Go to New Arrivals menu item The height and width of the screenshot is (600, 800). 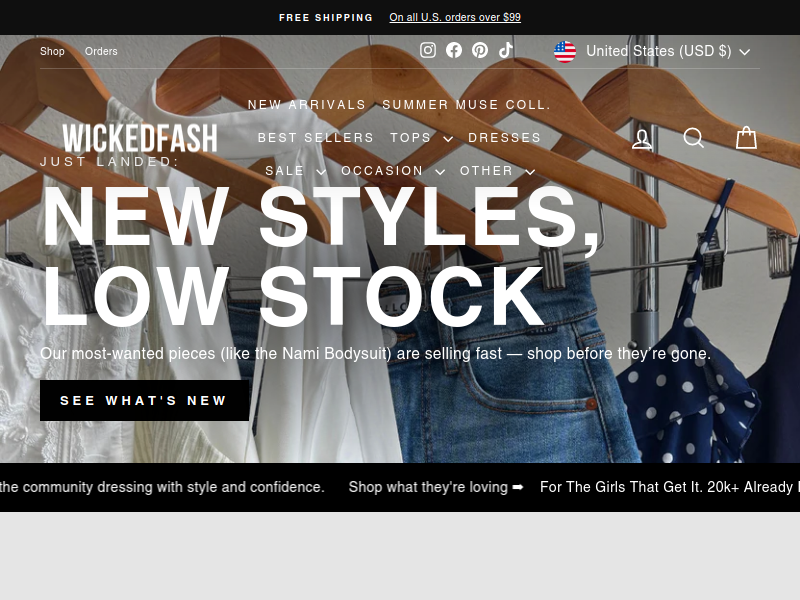point(307,105)
